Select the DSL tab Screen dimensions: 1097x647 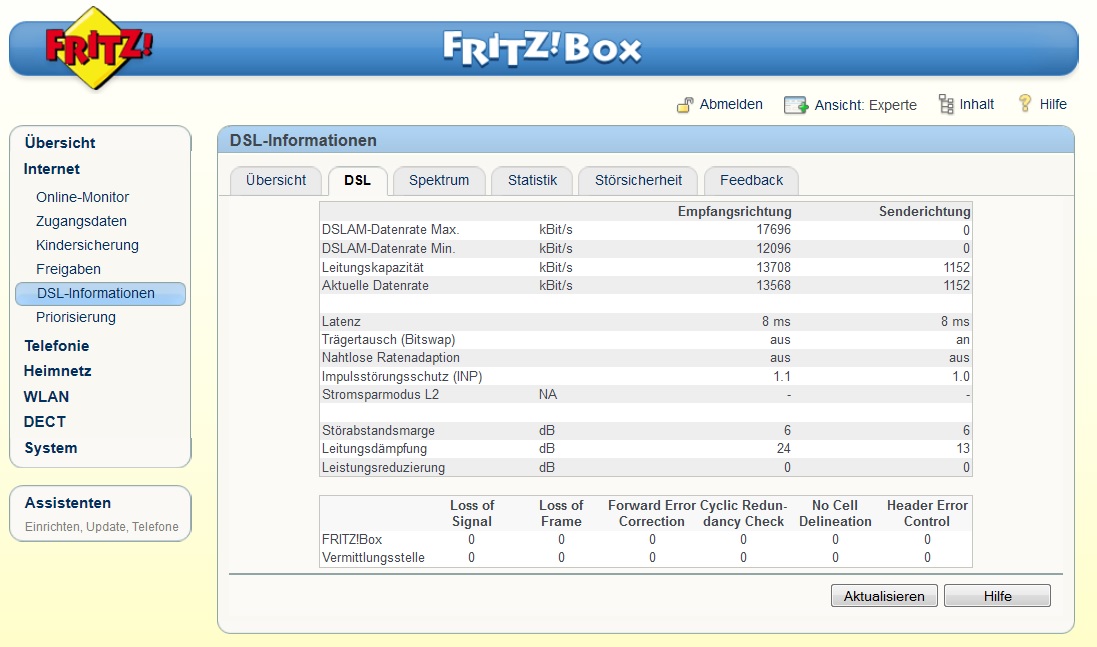358,180
